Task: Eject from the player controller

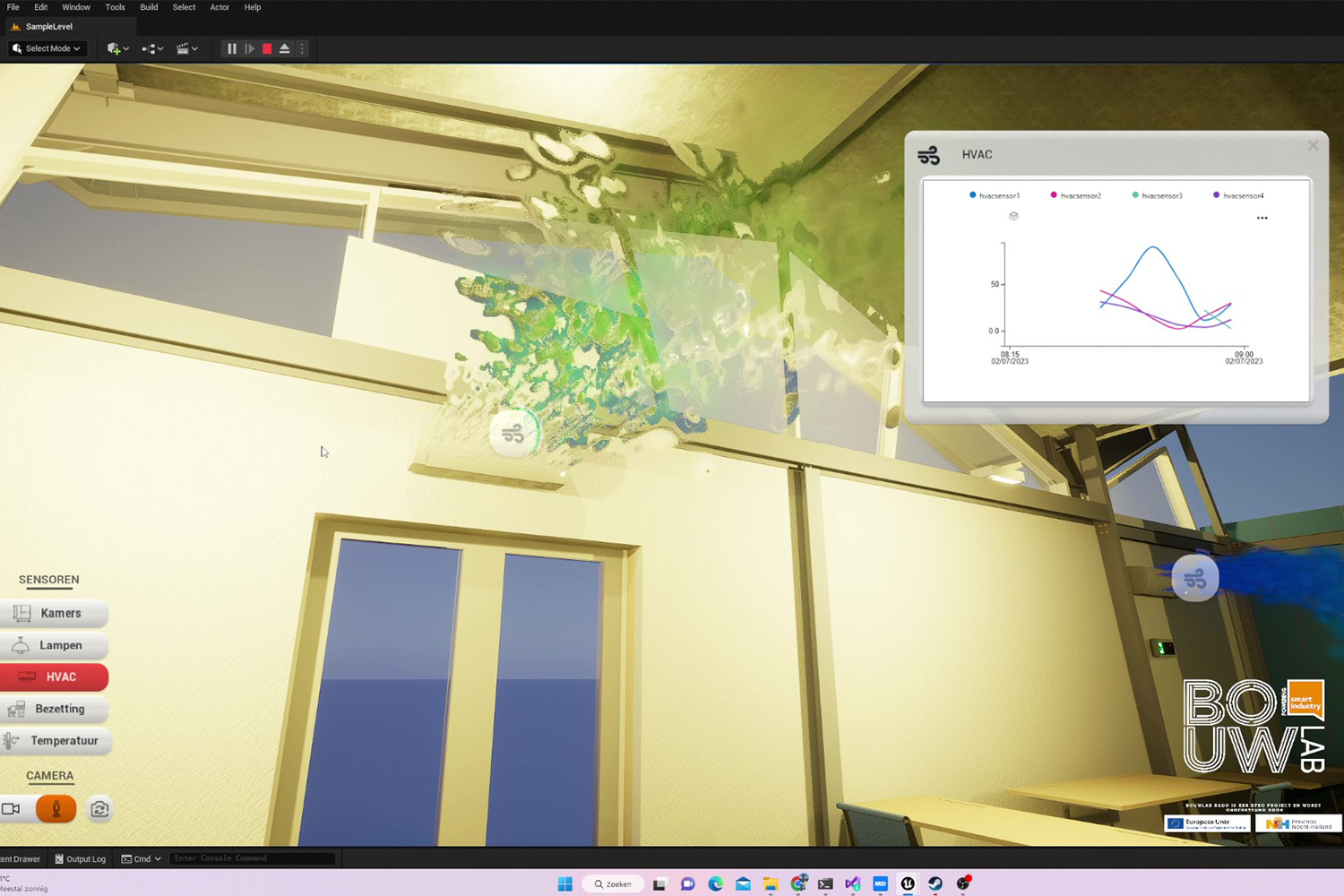Action: click(x=285, y=48)
